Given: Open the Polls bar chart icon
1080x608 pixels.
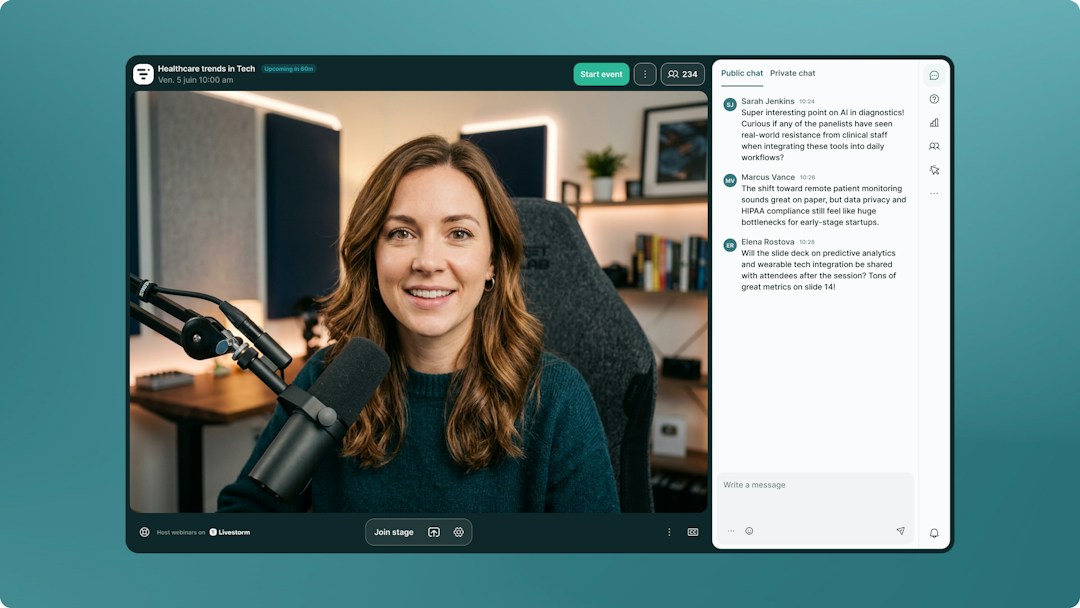Looking at the screenshot, I should coord(934,123).
